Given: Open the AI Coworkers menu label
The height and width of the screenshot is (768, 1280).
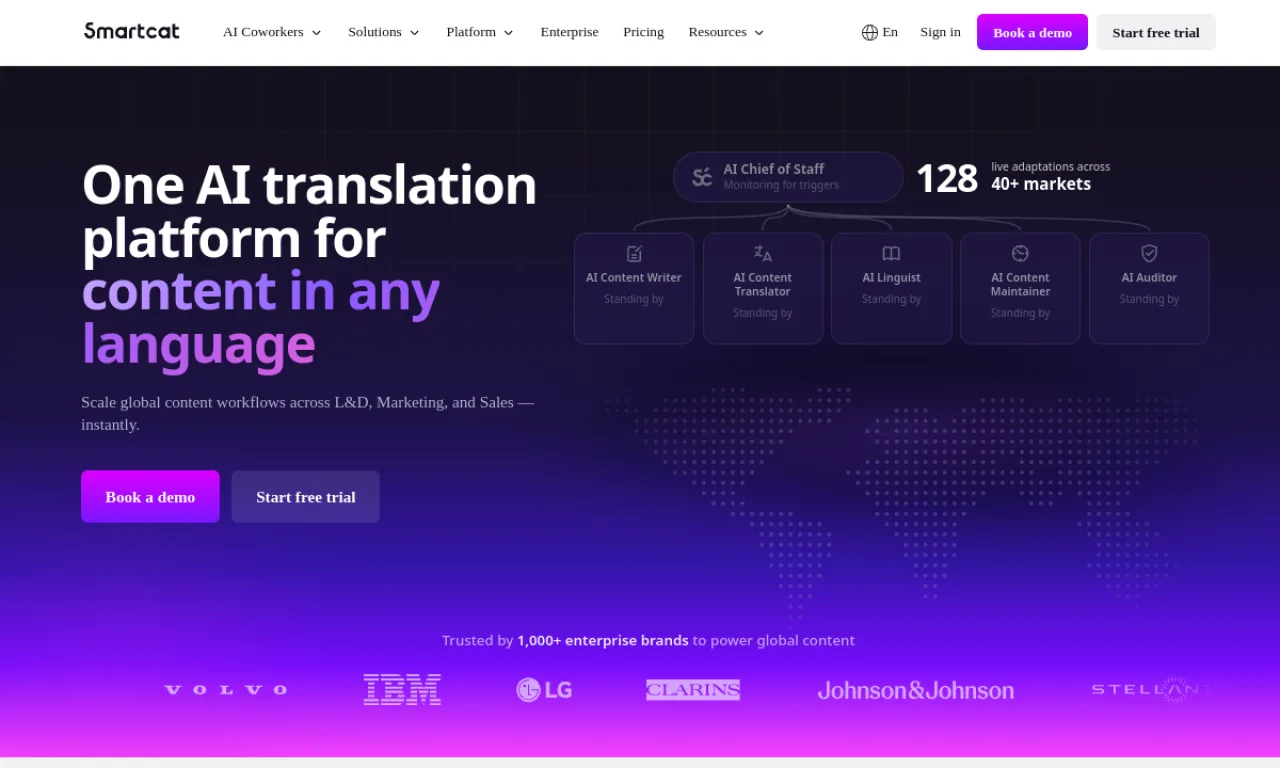Looking at the screenshot, I should click(263, 32).
